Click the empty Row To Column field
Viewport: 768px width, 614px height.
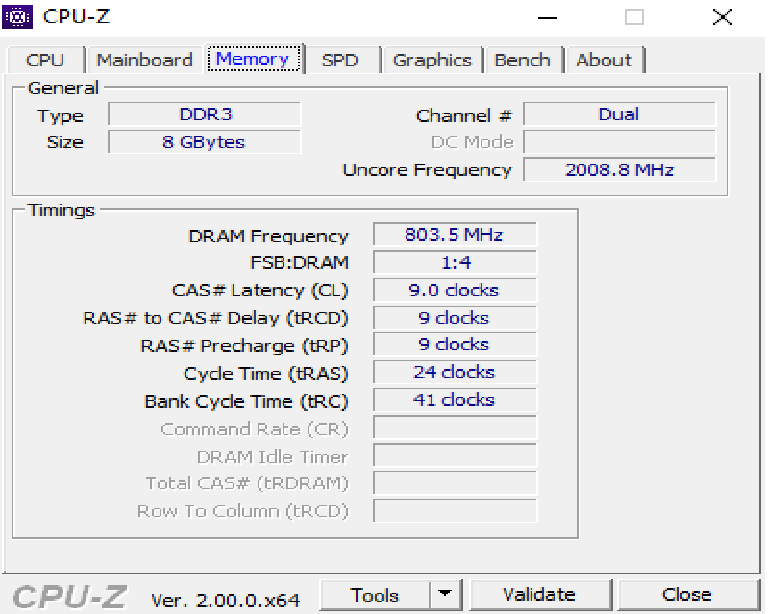click(455, 511)
